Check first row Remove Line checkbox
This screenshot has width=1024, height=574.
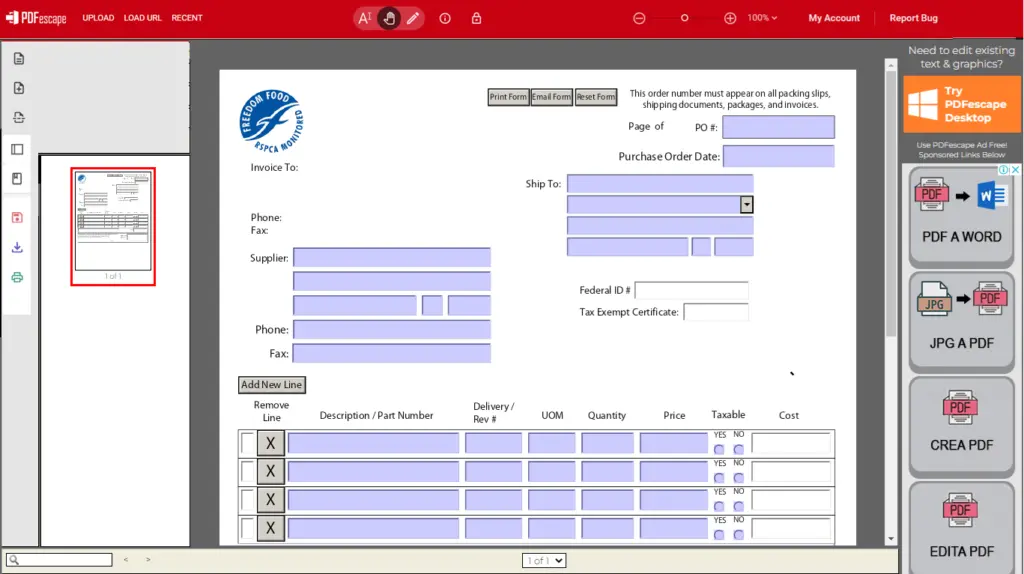(248, 443)
